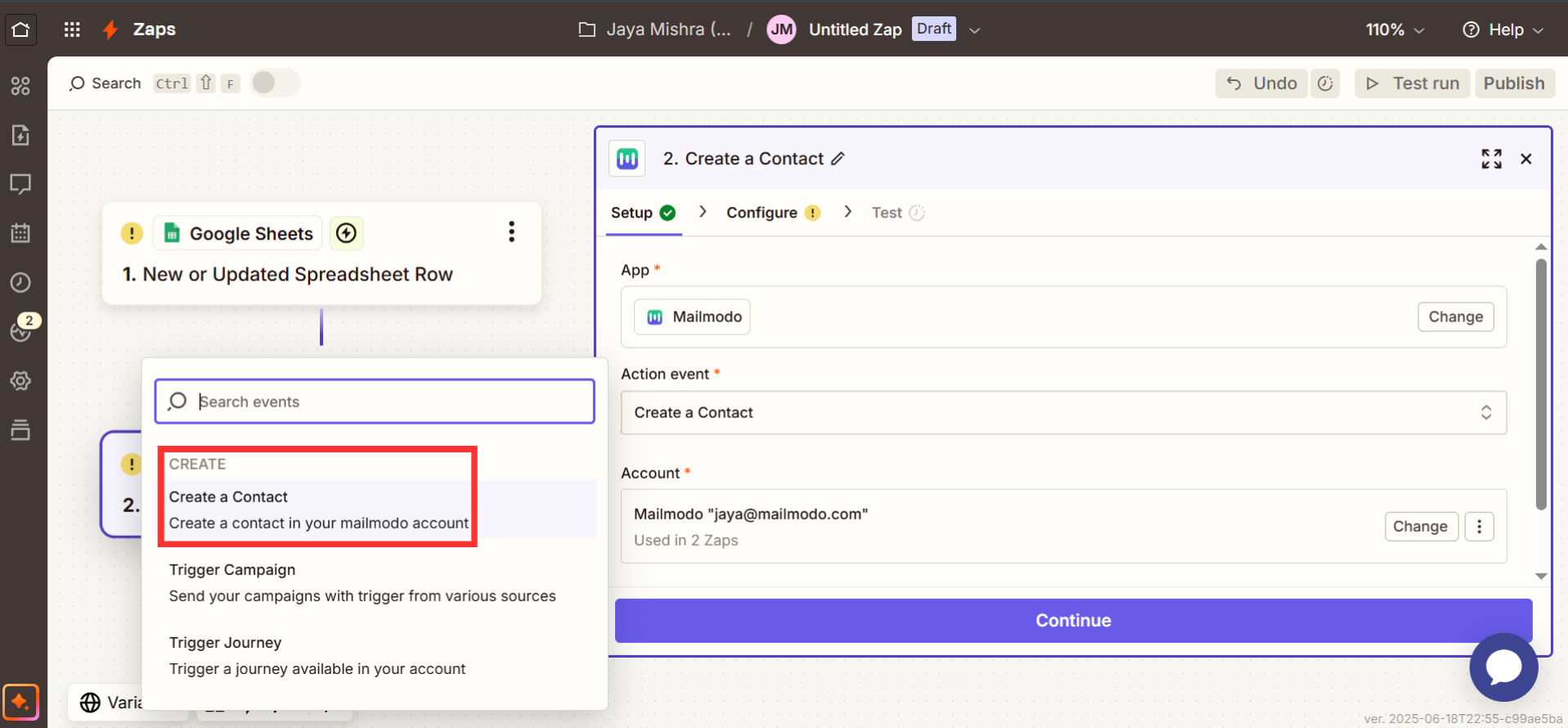This screenshot has height=728, width=1568.
Task: Publish the Zap
Action: [x=1514, y=83]
